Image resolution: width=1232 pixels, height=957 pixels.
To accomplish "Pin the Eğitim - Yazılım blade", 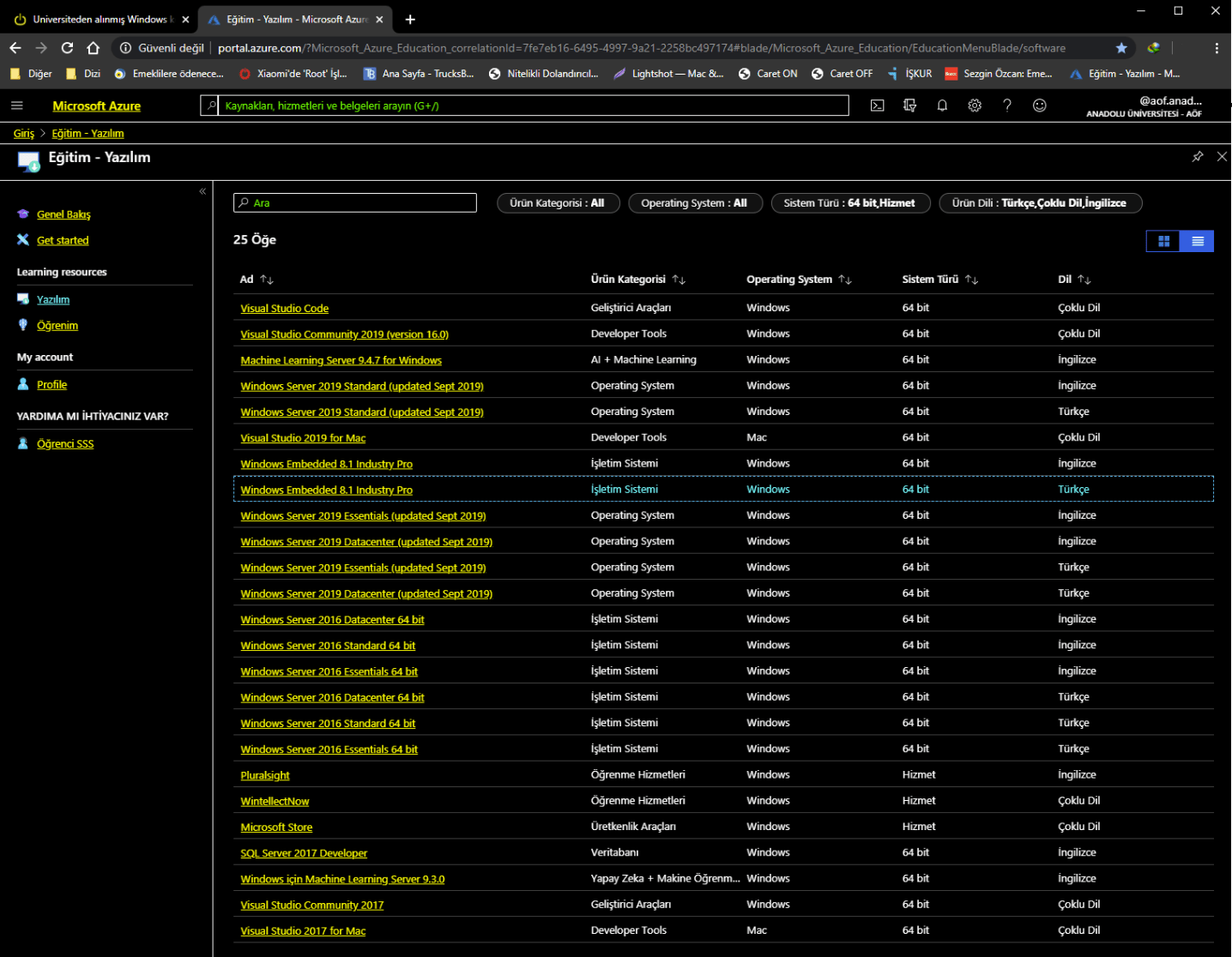I will [x=1198, y=157].
